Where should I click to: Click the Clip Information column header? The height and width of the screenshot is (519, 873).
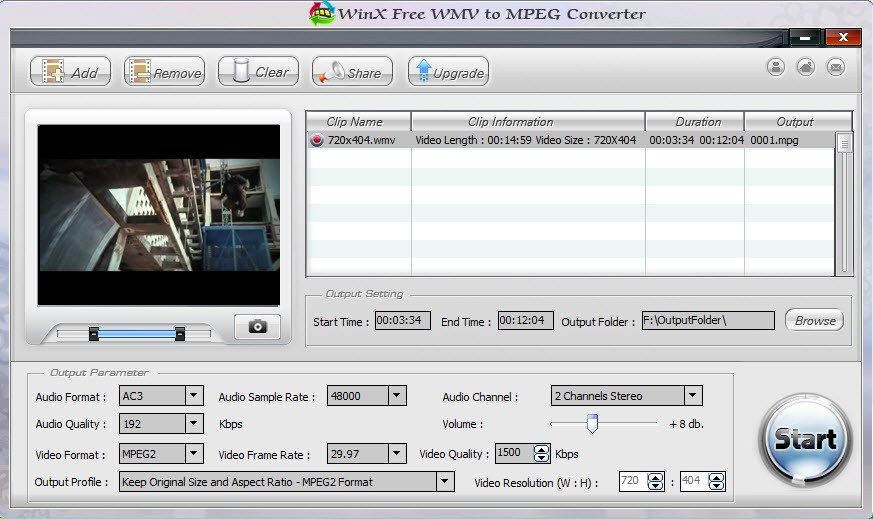click(x=528, y=121)
